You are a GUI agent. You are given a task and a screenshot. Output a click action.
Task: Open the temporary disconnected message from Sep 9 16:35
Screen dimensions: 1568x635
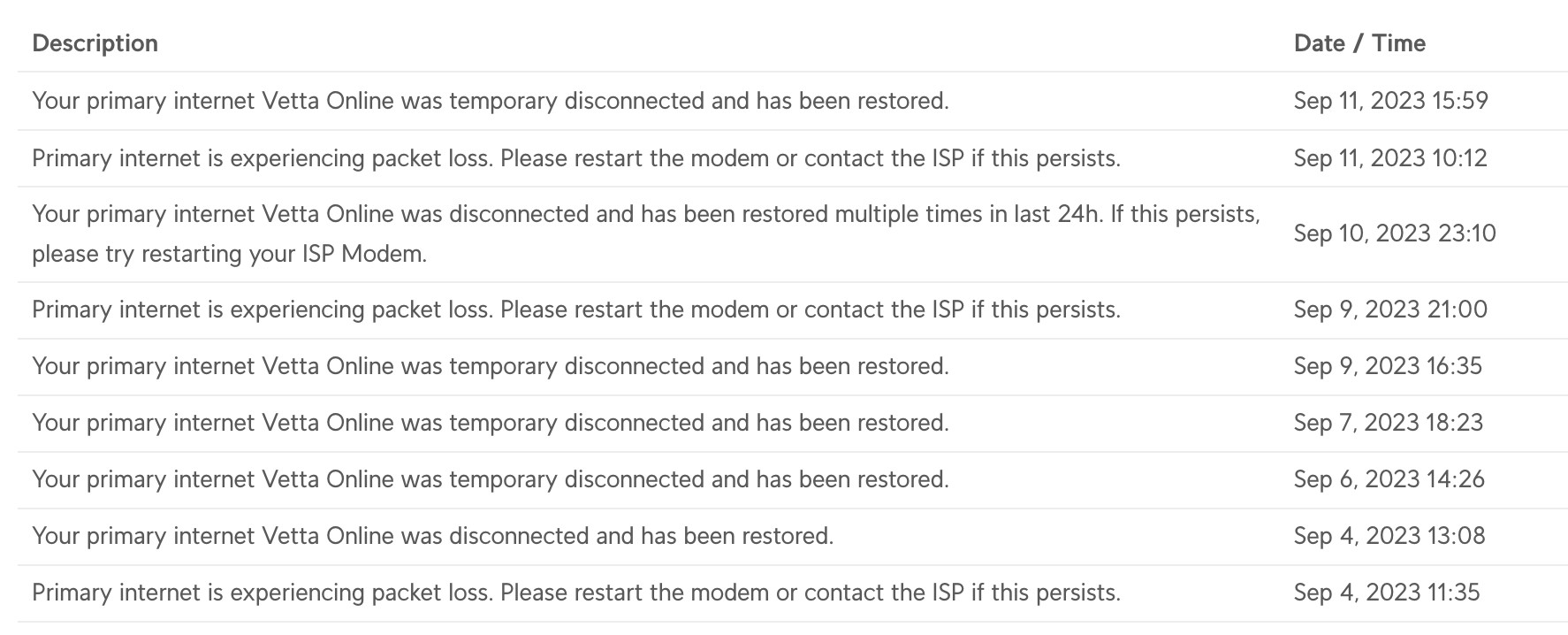coord(490,366)
